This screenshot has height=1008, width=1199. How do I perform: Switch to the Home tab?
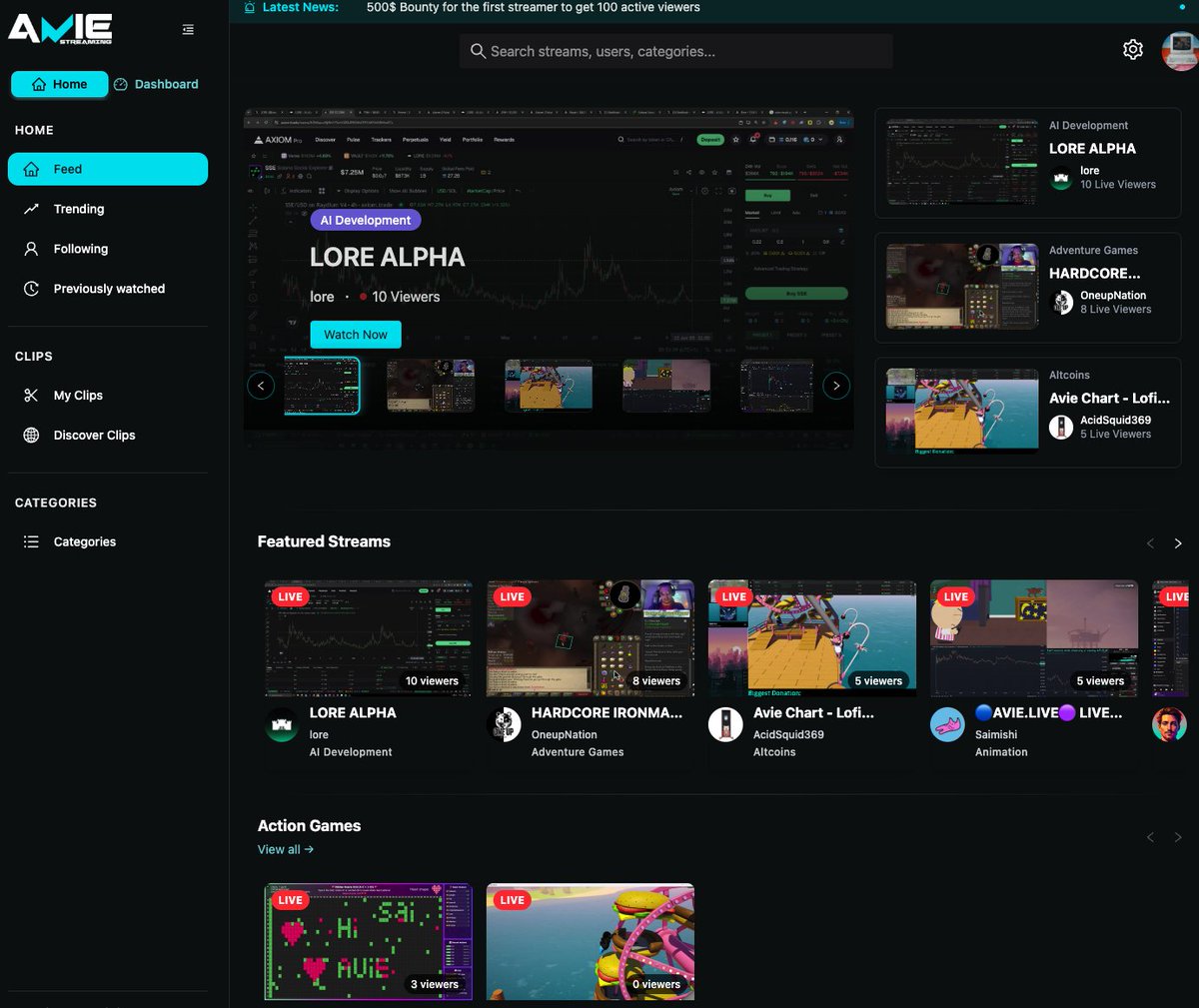(x=59, y=84)
